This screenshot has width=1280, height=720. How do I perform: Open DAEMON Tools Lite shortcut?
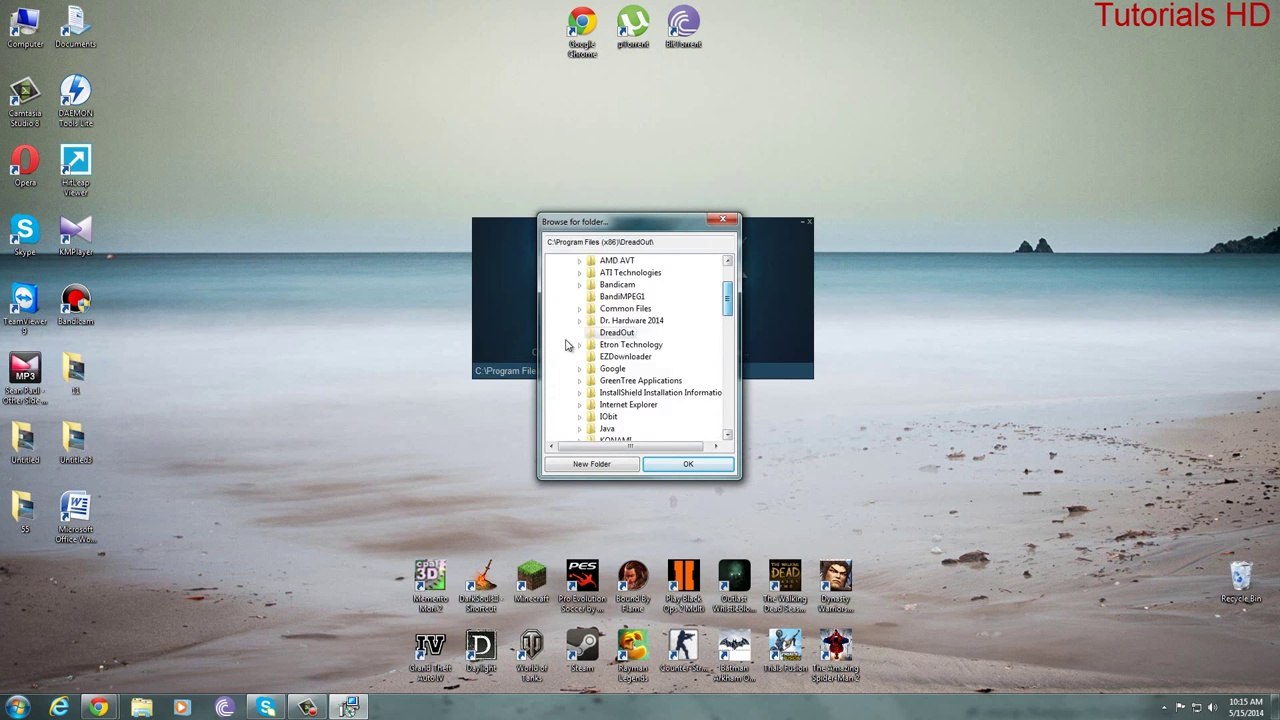click(x=75, y=103)
